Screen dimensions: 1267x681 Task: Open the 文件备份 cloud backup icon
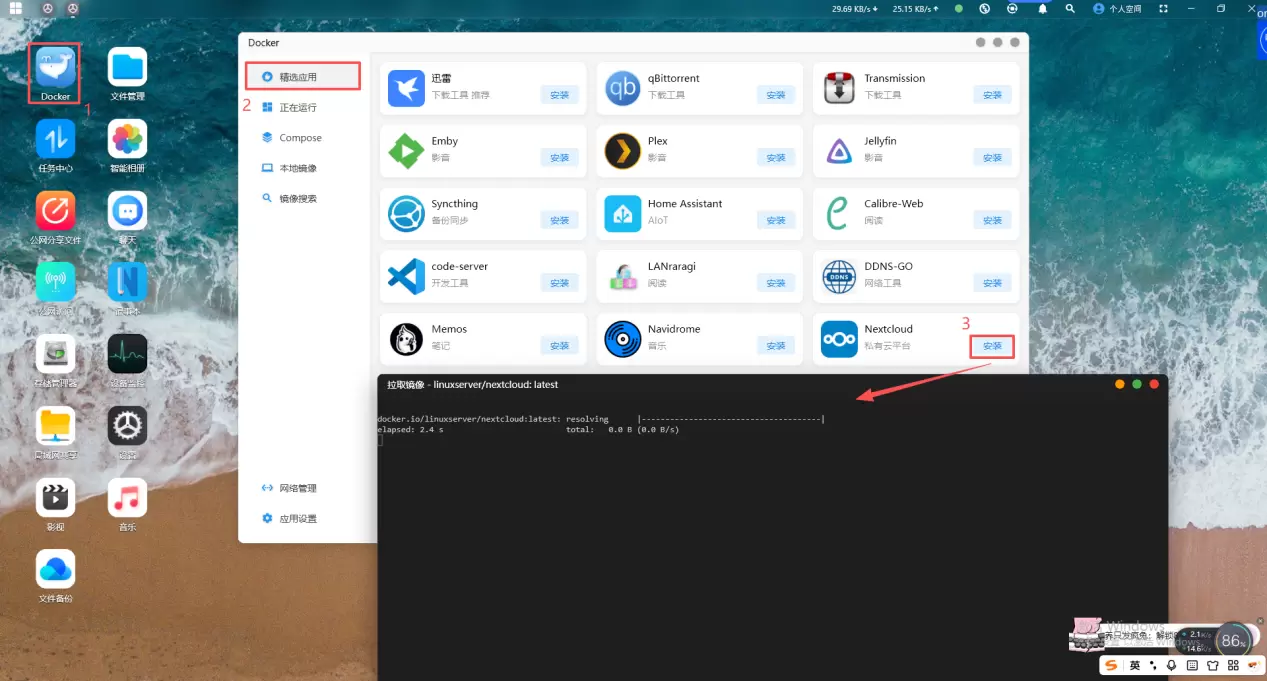pos(55,569)
